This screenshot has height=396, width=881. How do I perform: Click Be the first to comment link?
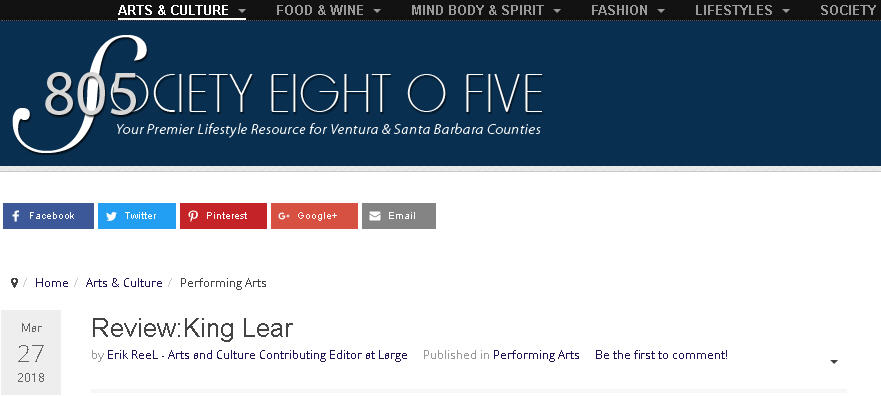click(x=661, y=355)
